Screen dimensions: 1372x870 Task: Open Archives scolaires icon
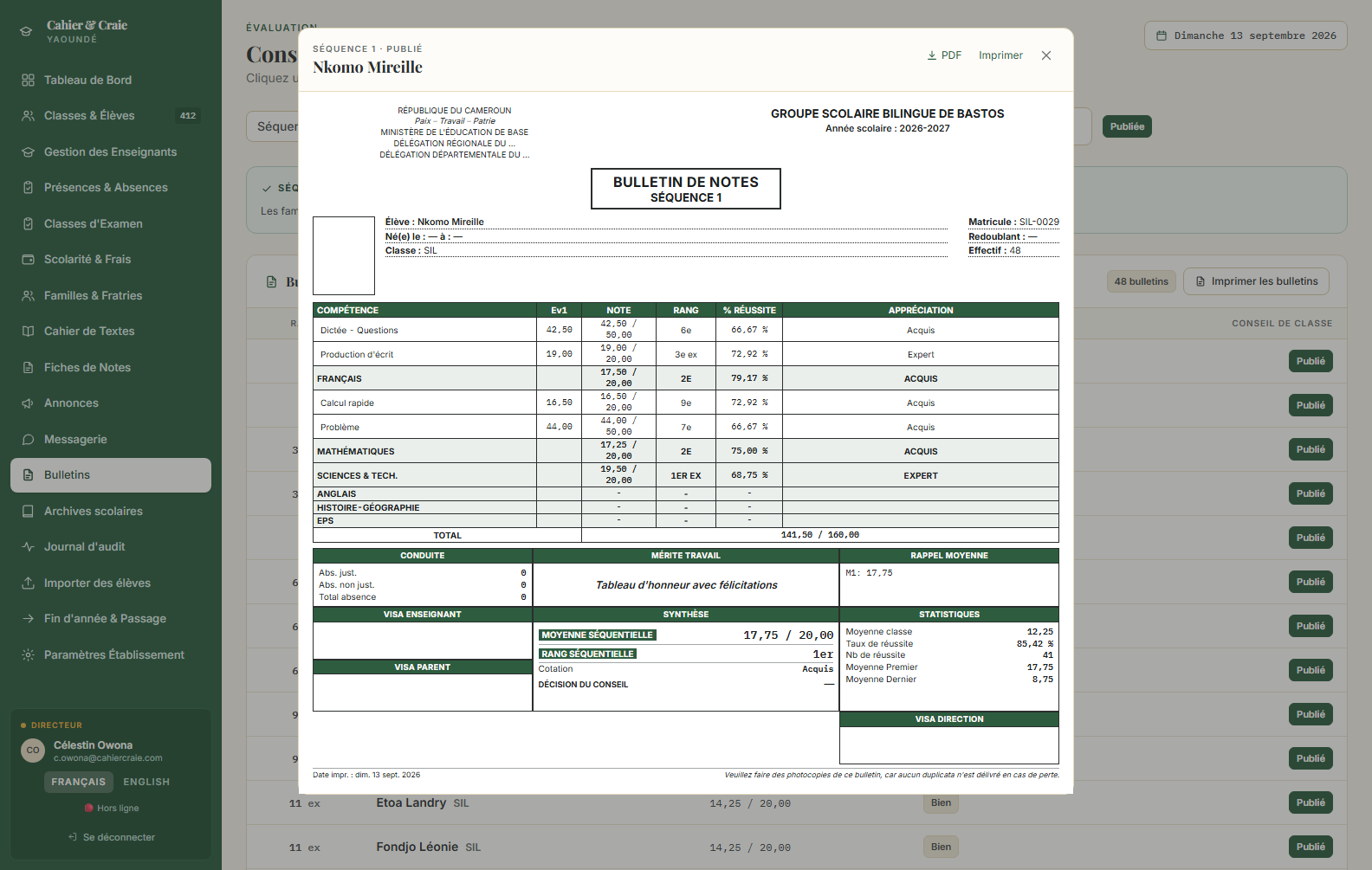(28, 511)
